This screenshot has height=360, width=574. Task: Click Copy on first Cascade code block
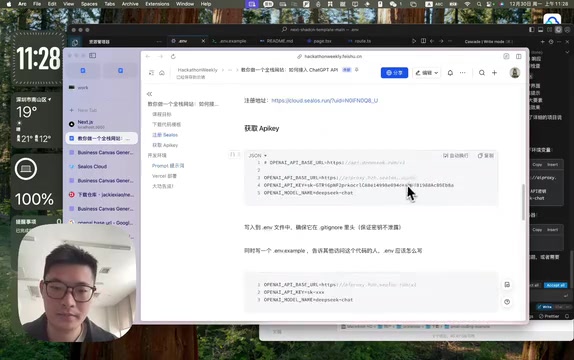[x=537, y=164]
